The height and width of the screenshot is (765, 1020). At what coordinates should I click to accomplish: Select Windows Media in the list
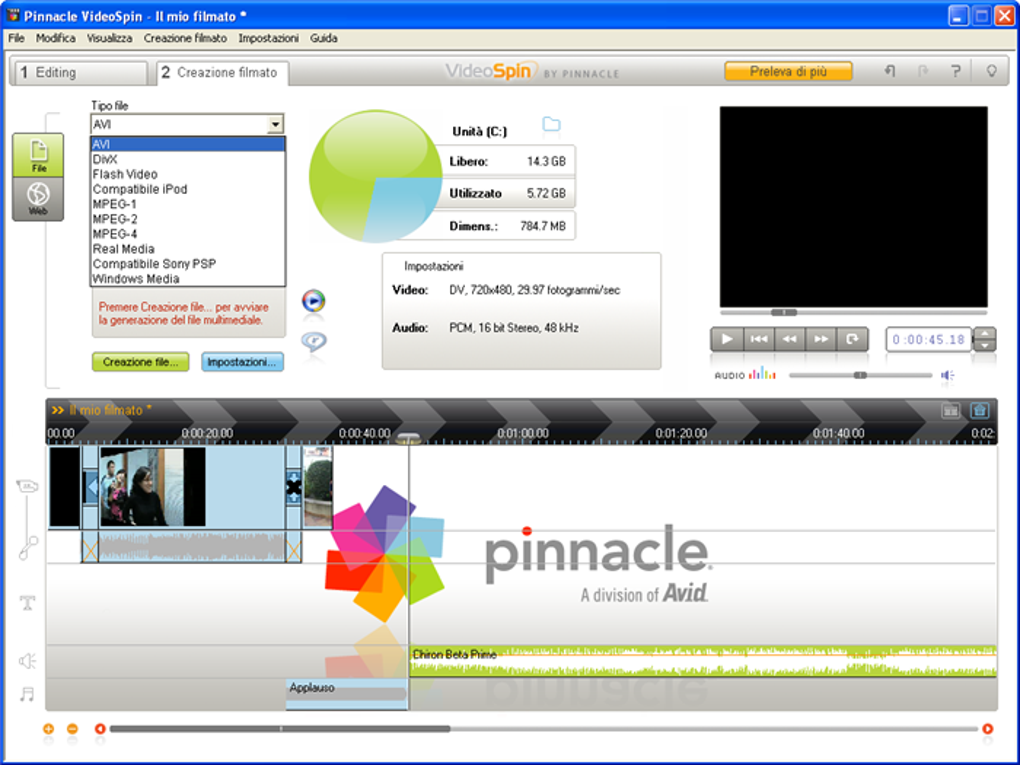tap(136, 279)
